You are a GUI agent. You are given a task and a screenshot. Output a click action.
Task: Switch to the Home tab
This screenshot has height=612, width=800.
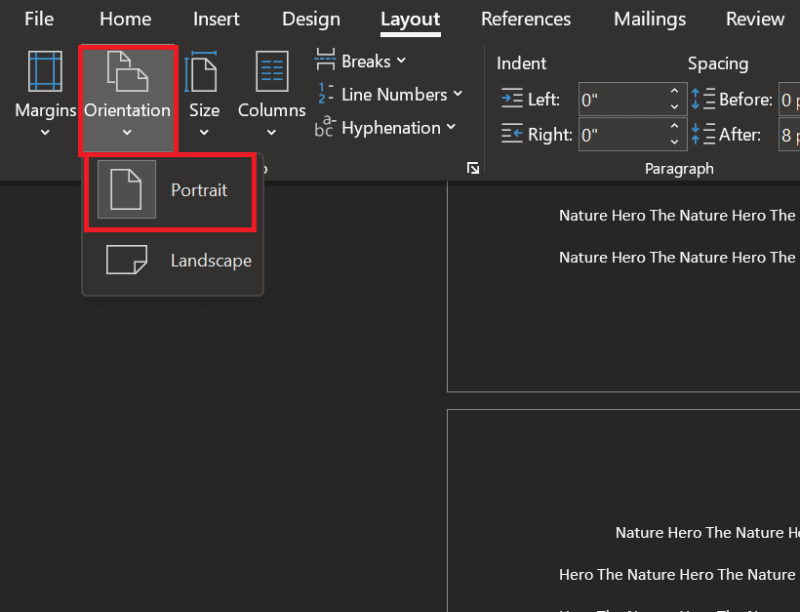tap(125, 18)
